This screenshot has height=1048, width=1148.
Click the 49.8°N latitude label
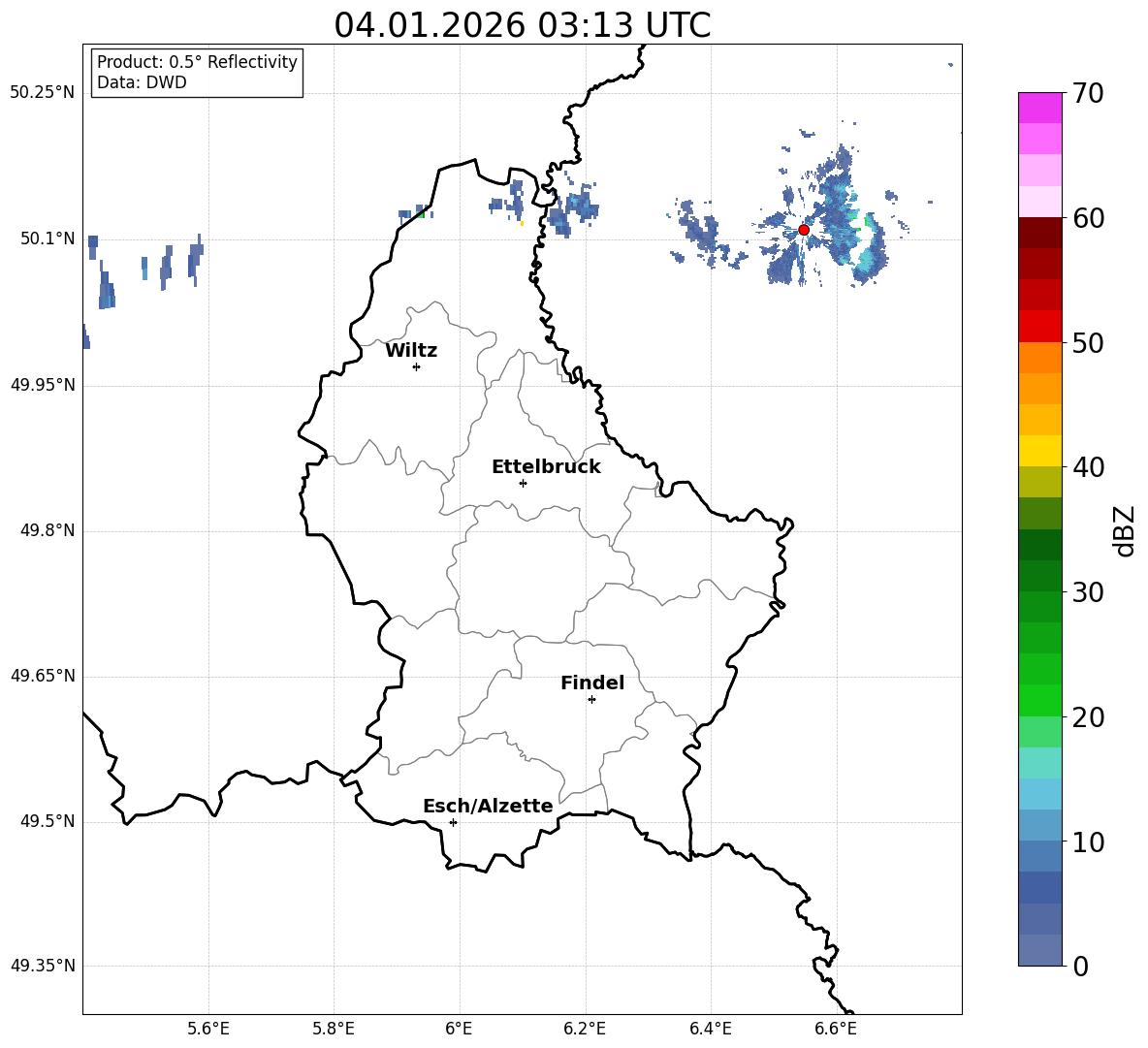47,530
